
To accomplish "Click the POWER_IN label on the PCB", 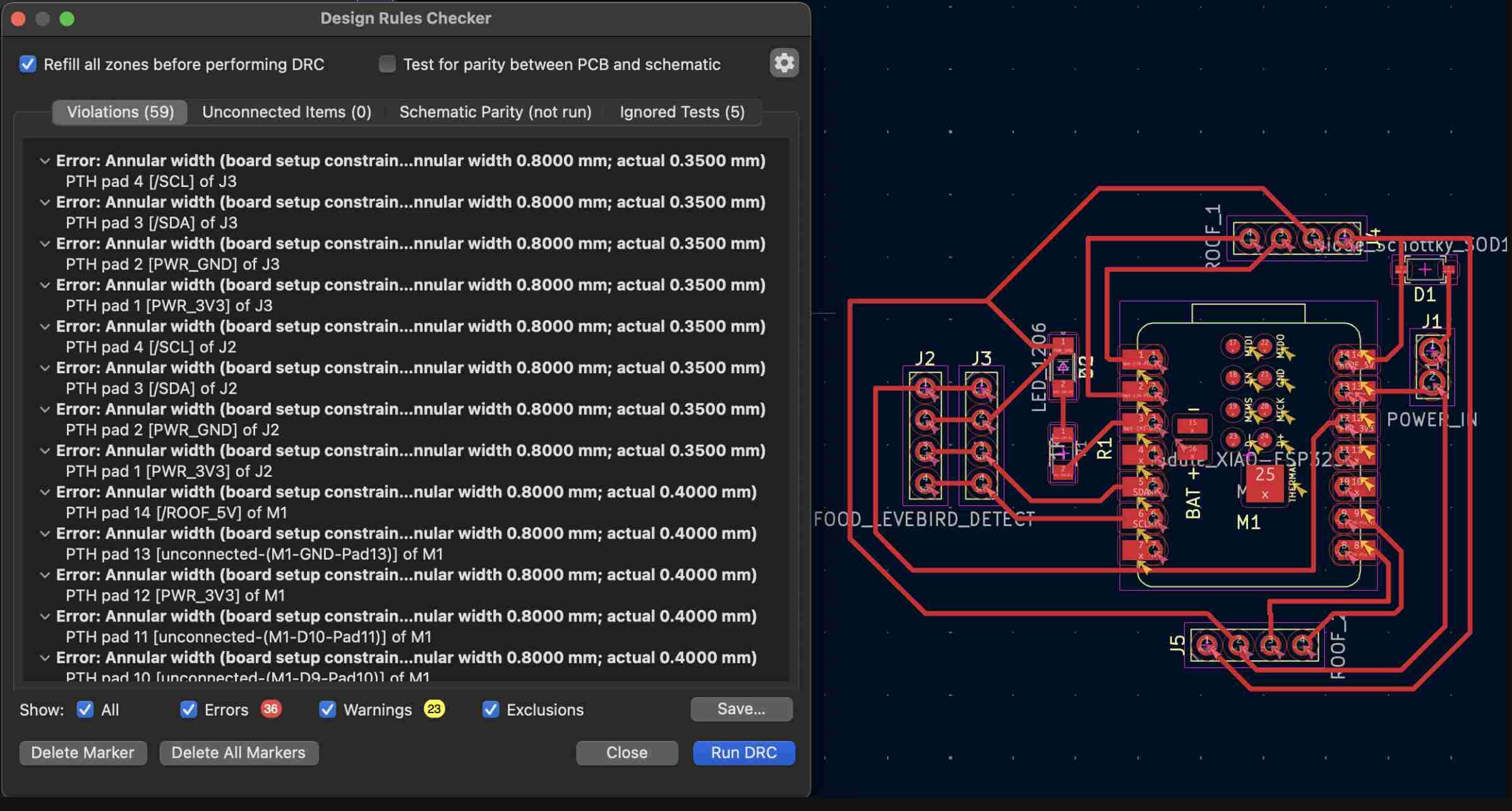I will point(1432,419).
